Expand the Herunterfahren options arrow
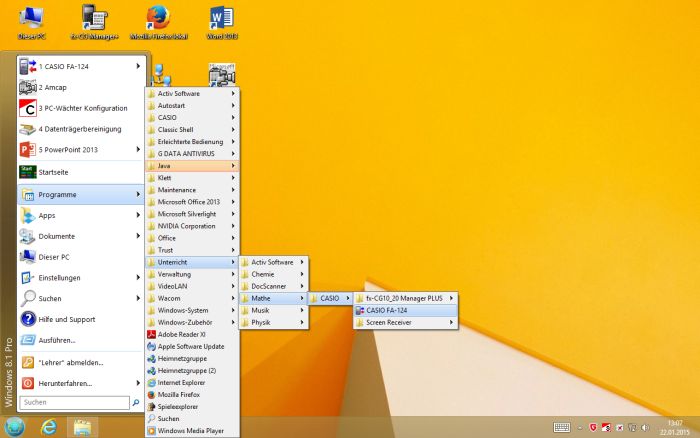This screenshot has height=438, width=700. coord(138,383)
